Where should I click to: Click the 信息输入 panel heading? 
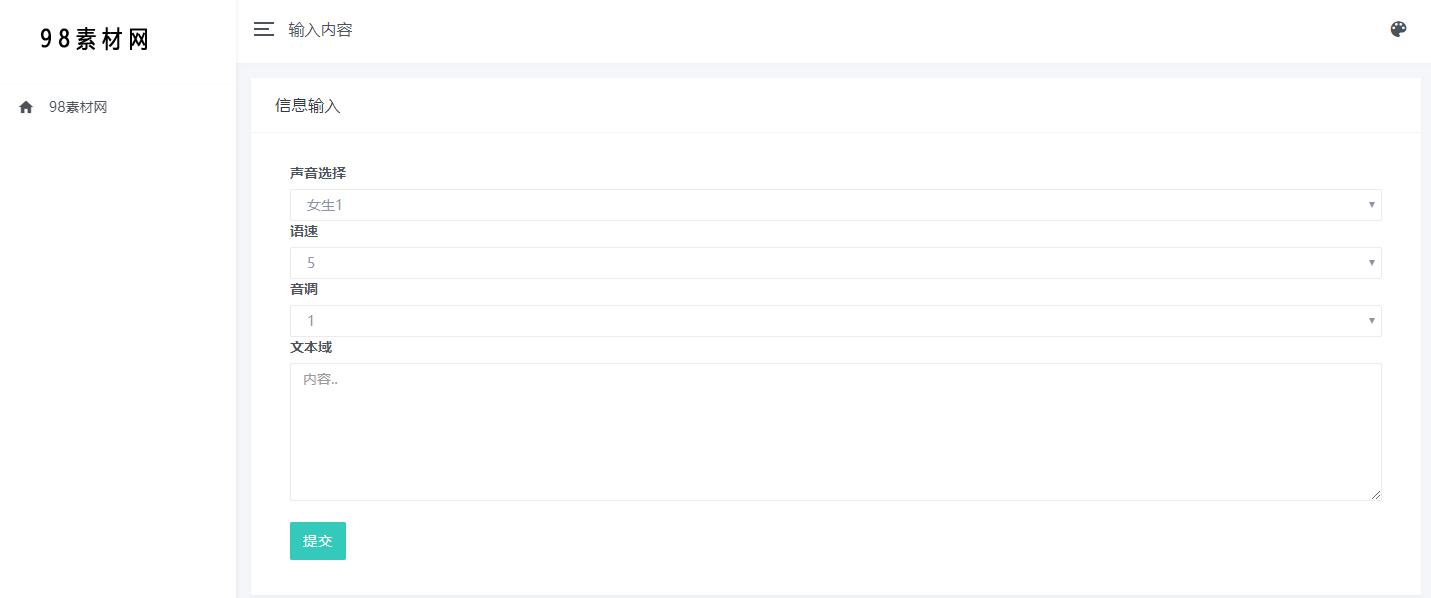(x=308, y=105)
